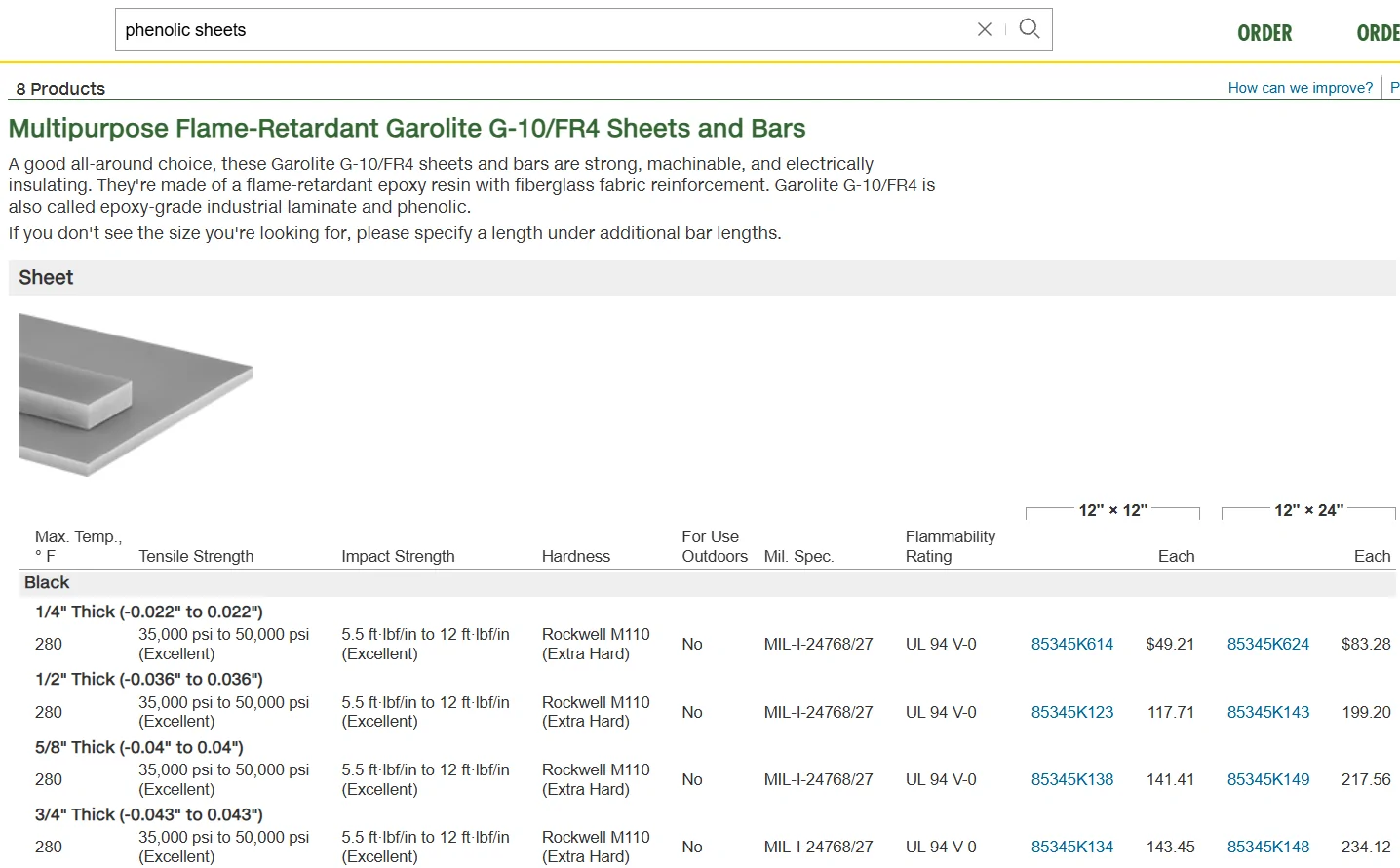Clear the search box with the X icon
This screenshot has height=868, width=1400.
(985, 29)
